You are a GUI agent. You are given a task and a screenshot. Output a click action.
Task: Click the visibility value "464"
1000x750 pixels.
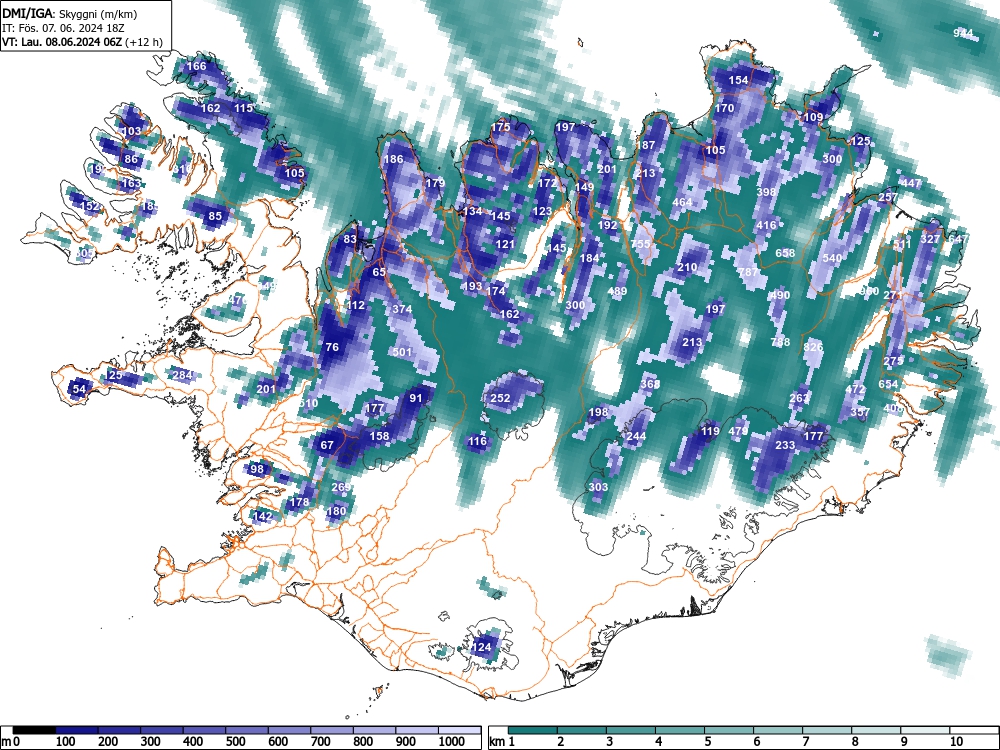pyautogui.click(x=682, y=202)
